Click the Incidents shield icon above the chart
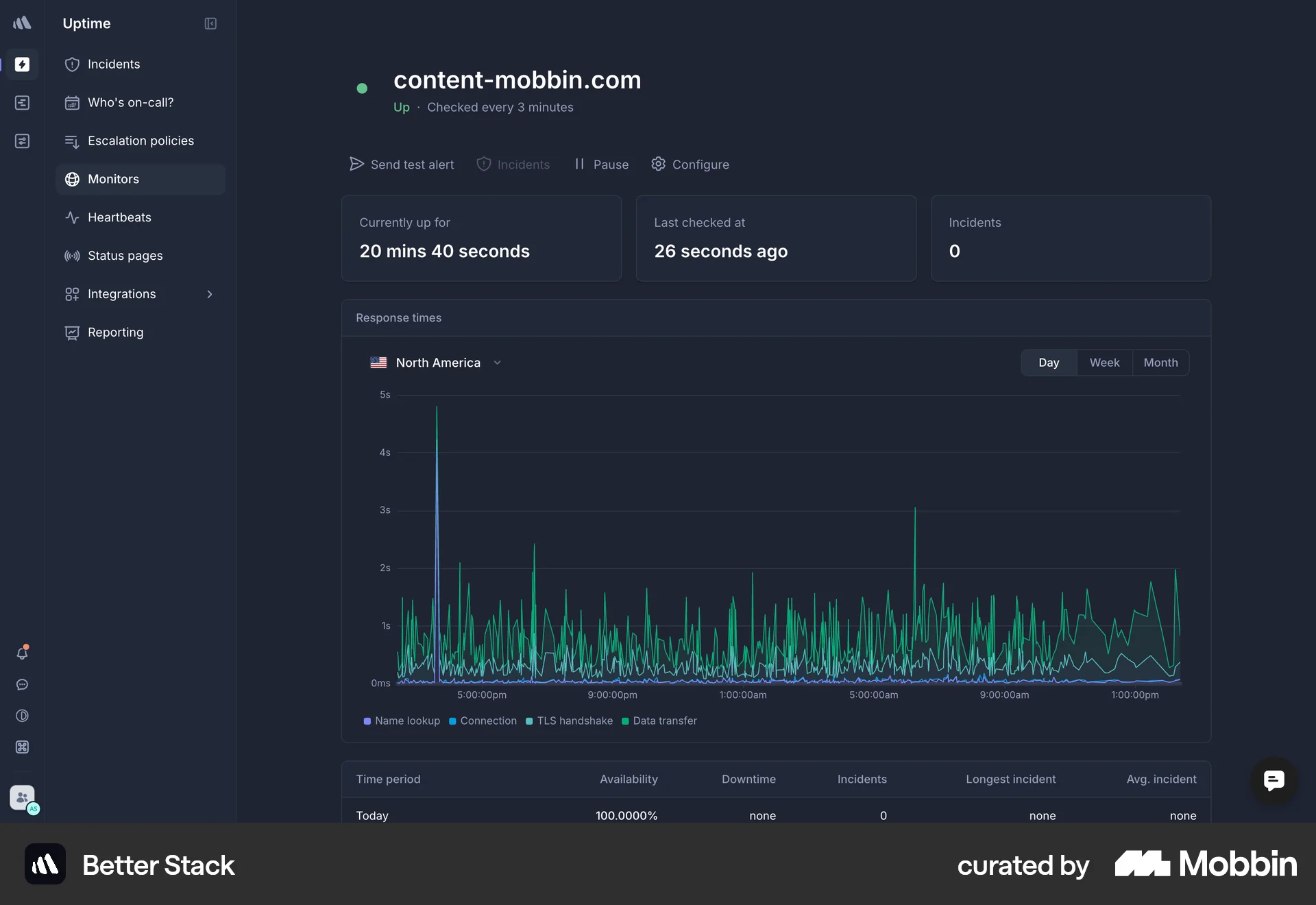This screenshot has height=905, width=1316. point(484,164)
